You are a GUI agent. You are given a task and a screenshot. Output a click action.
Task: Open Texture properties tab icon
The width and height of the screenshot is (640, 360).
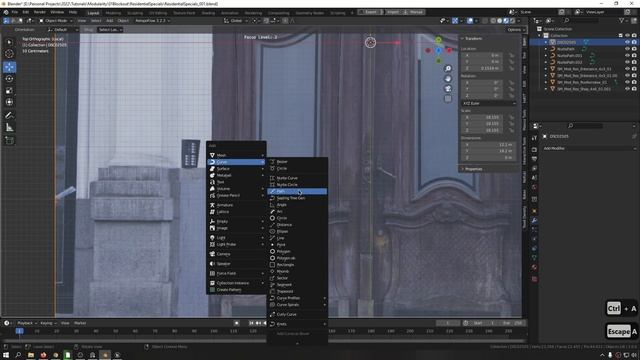534,279
